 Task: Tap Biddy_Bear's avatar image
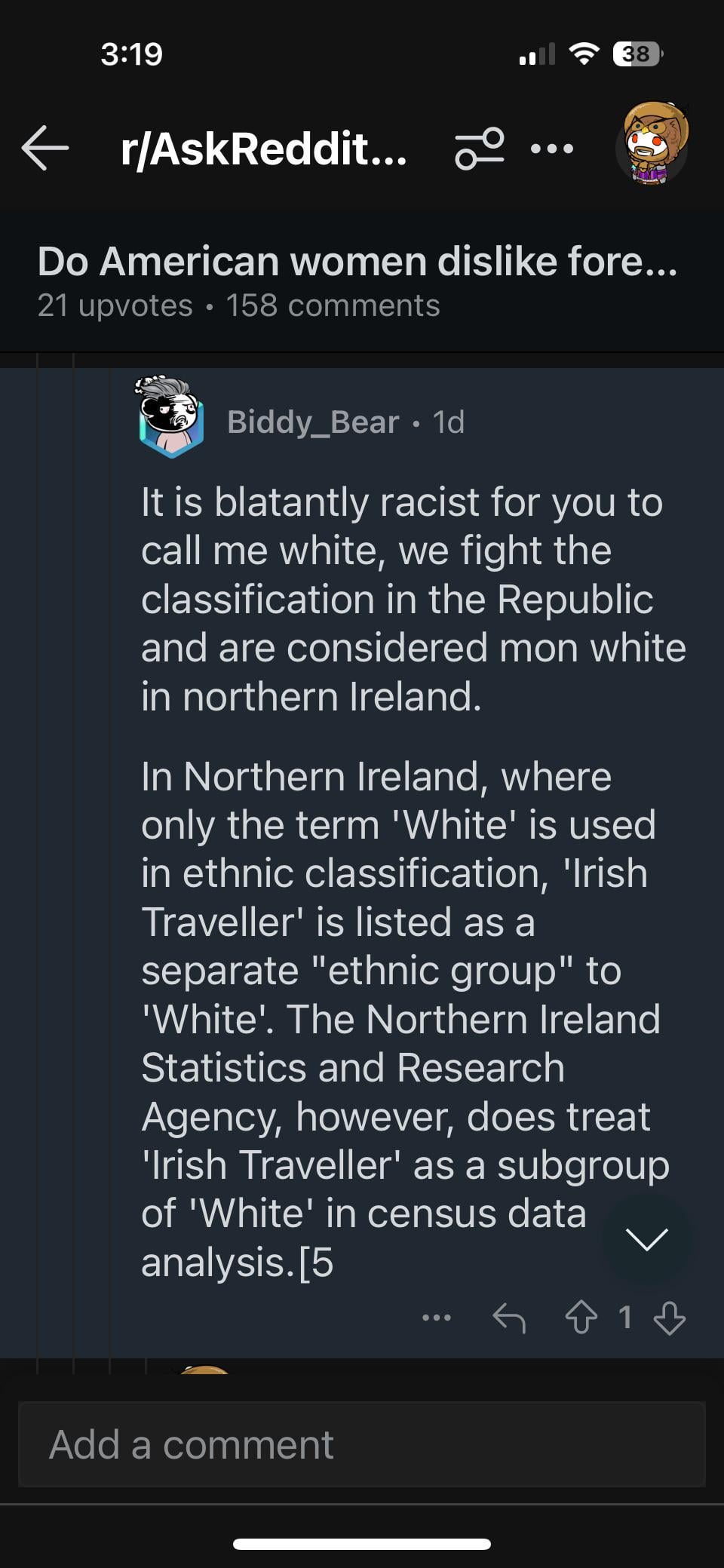(172, 419)
